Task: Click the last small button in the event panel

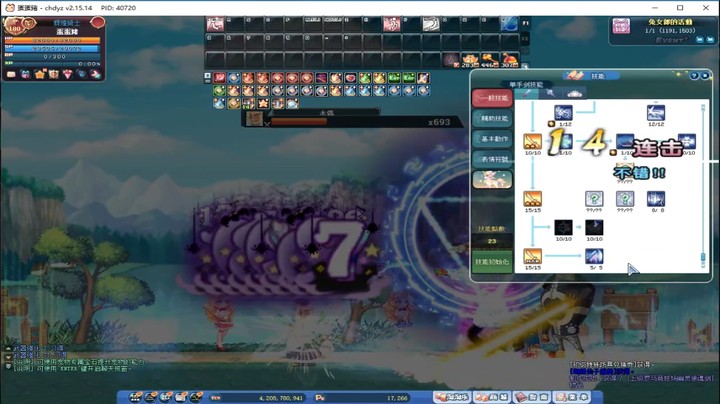Action: [710, 40]
